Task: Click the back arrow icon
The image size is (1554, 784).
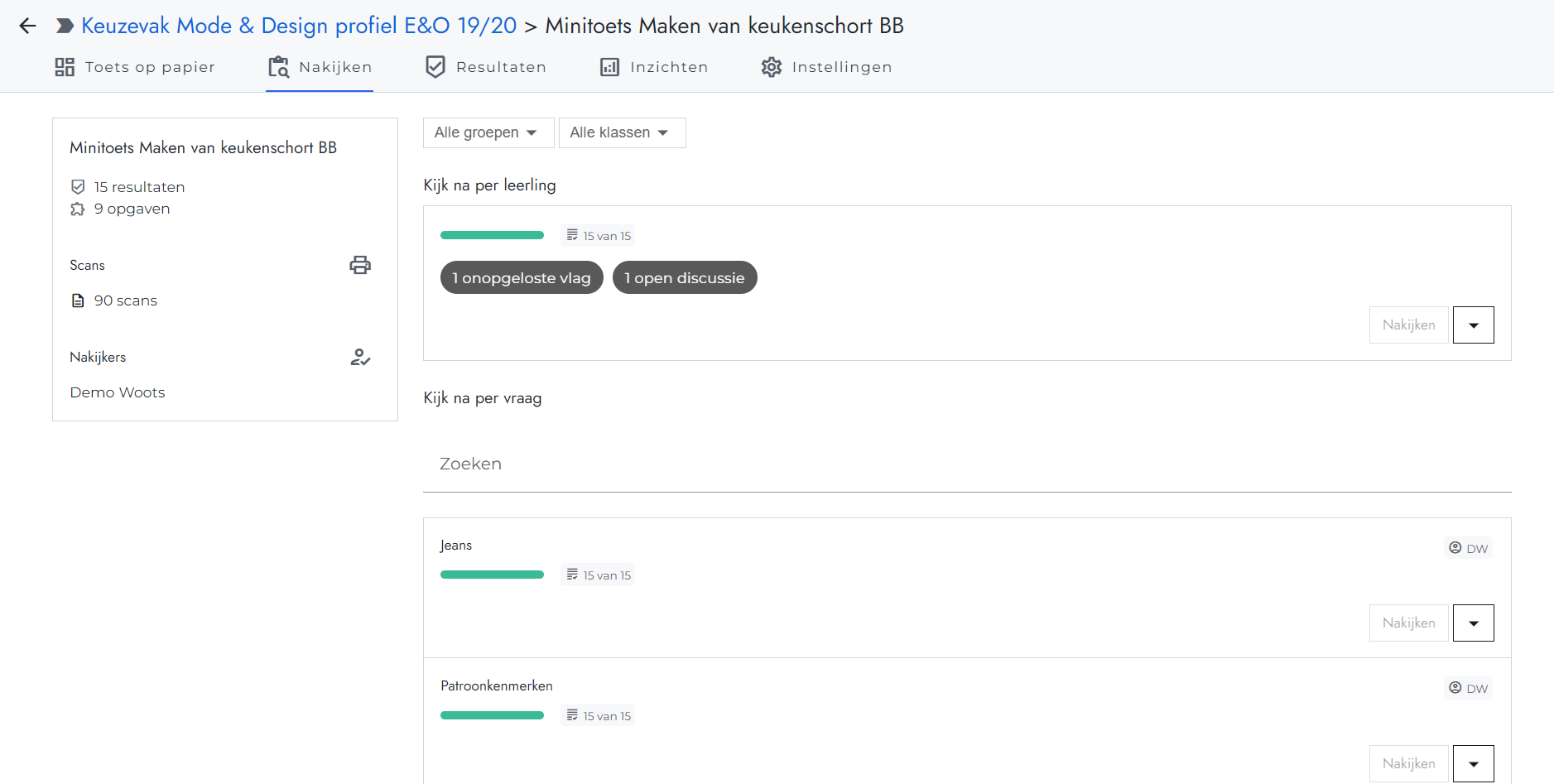Action: tap(27, 26)
